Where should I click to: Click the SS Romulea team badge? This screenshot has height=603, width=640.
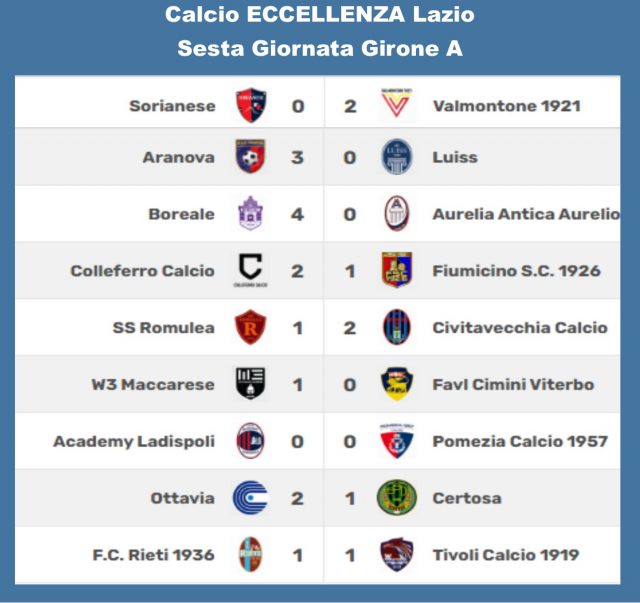click(250, 327)
